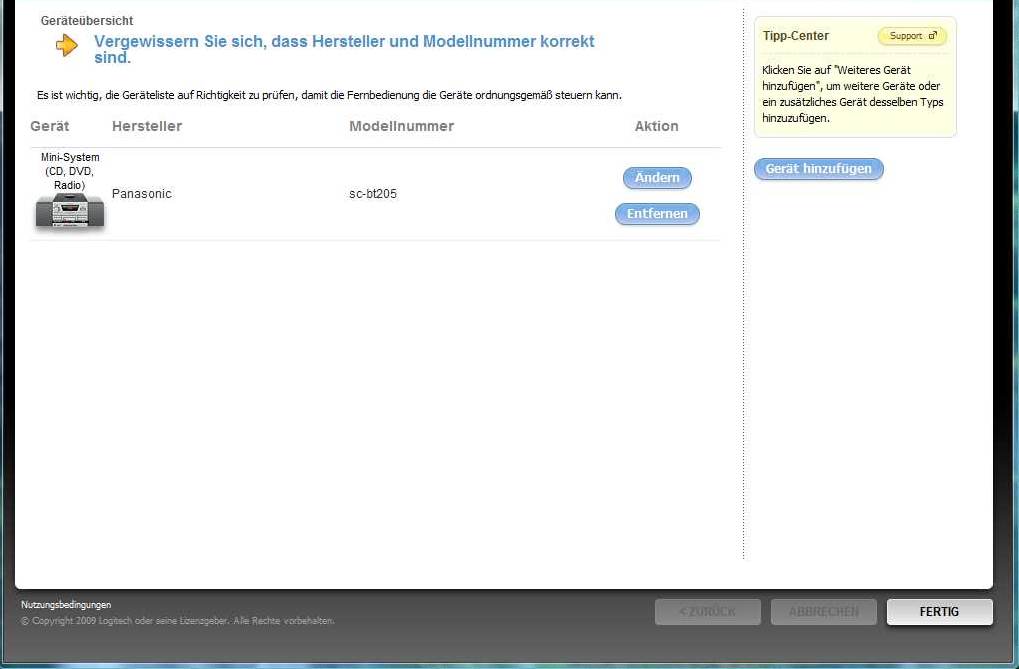Image resolution: width=1019 pixels, height=669 pixels.
Task: Click the Geräteübersicht section title
Action: 87,21
